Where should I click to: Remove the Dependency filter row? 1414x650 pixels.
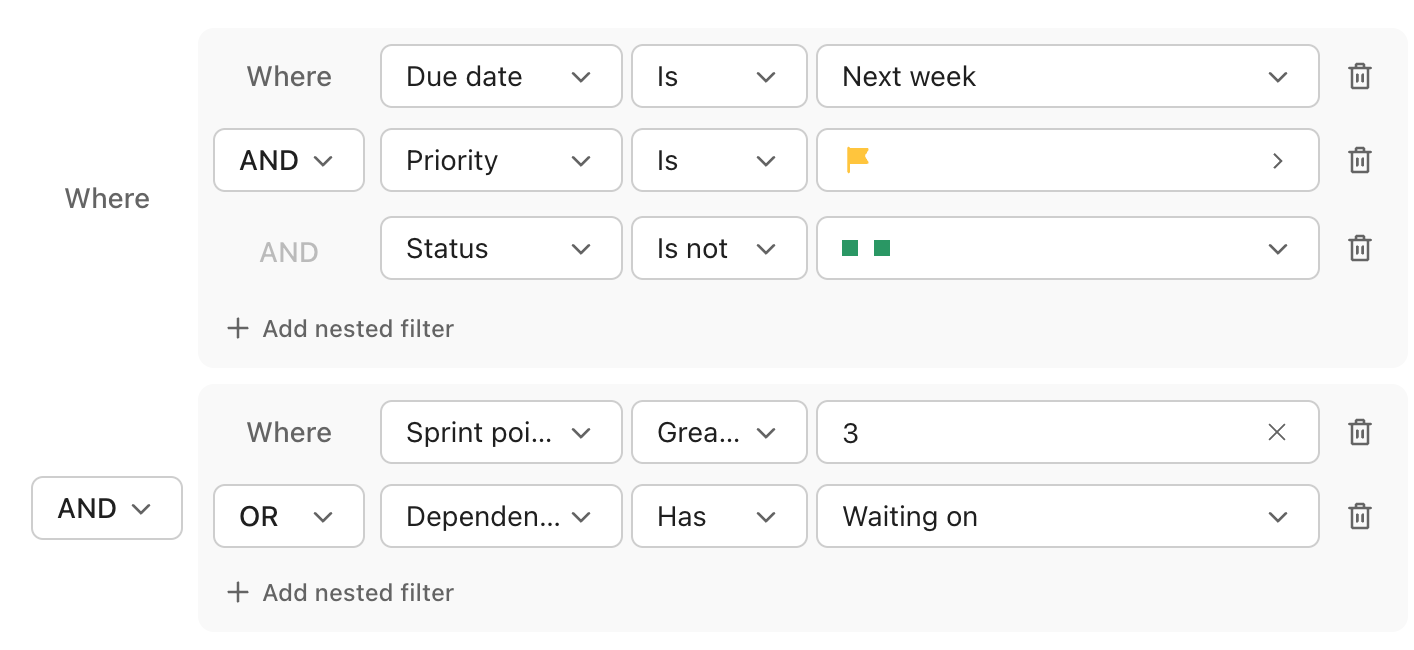tap(1359, 517)
